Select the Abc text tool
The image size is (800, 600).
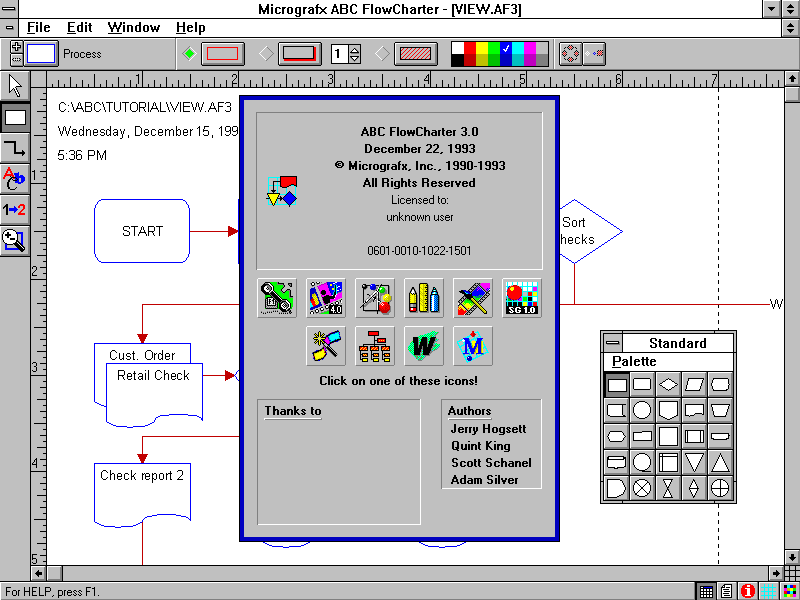(x=15, y=179)
